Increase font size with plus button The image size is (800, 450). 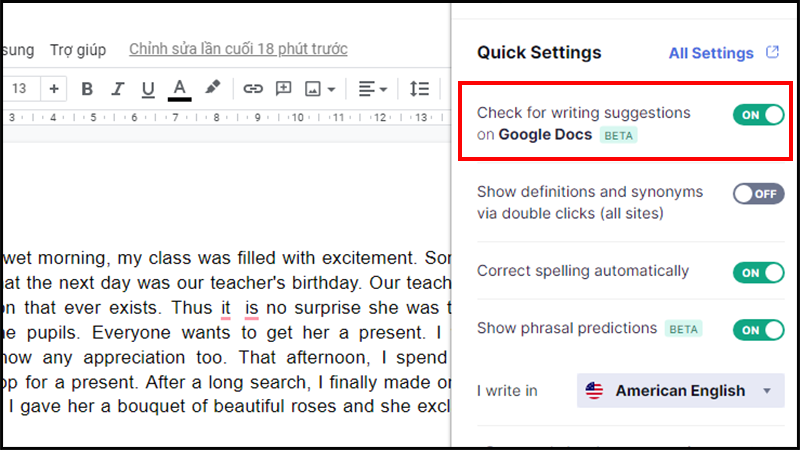click(x=54, y=89)
